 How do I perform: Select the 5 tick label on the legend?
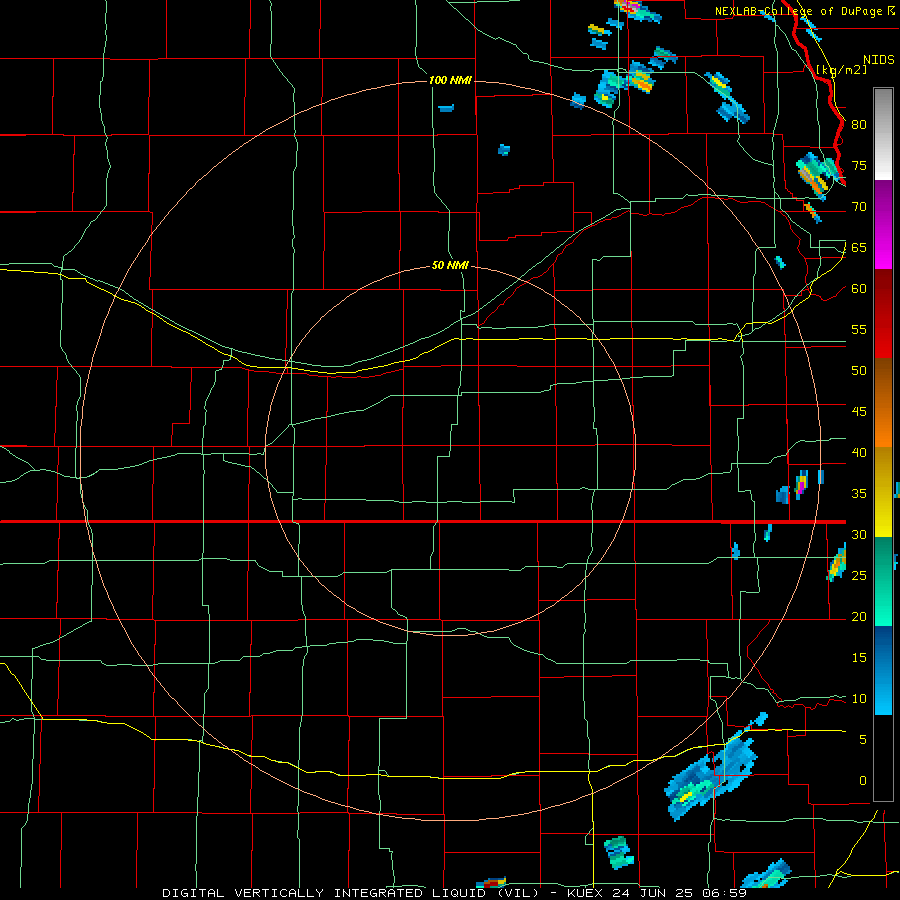coord(863,739)
